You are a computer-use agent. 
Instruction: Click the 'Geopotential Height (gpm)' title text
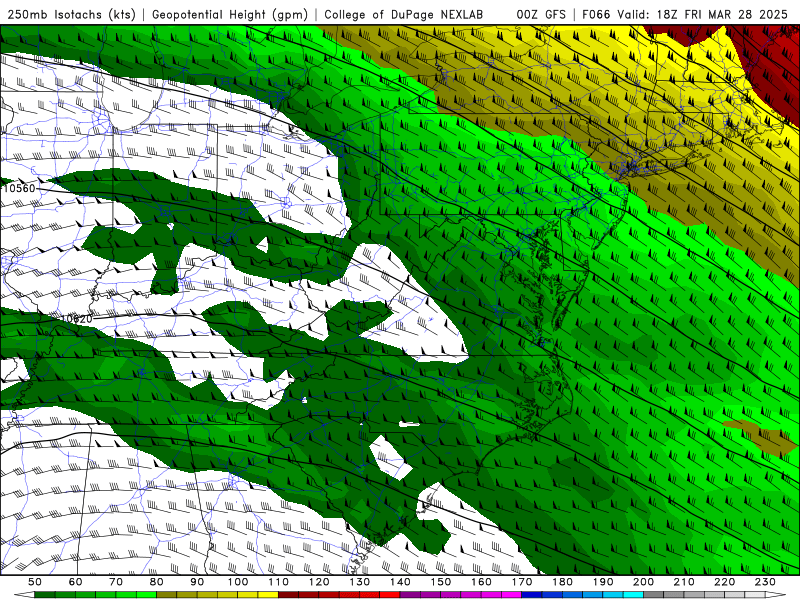pos(230,15)
